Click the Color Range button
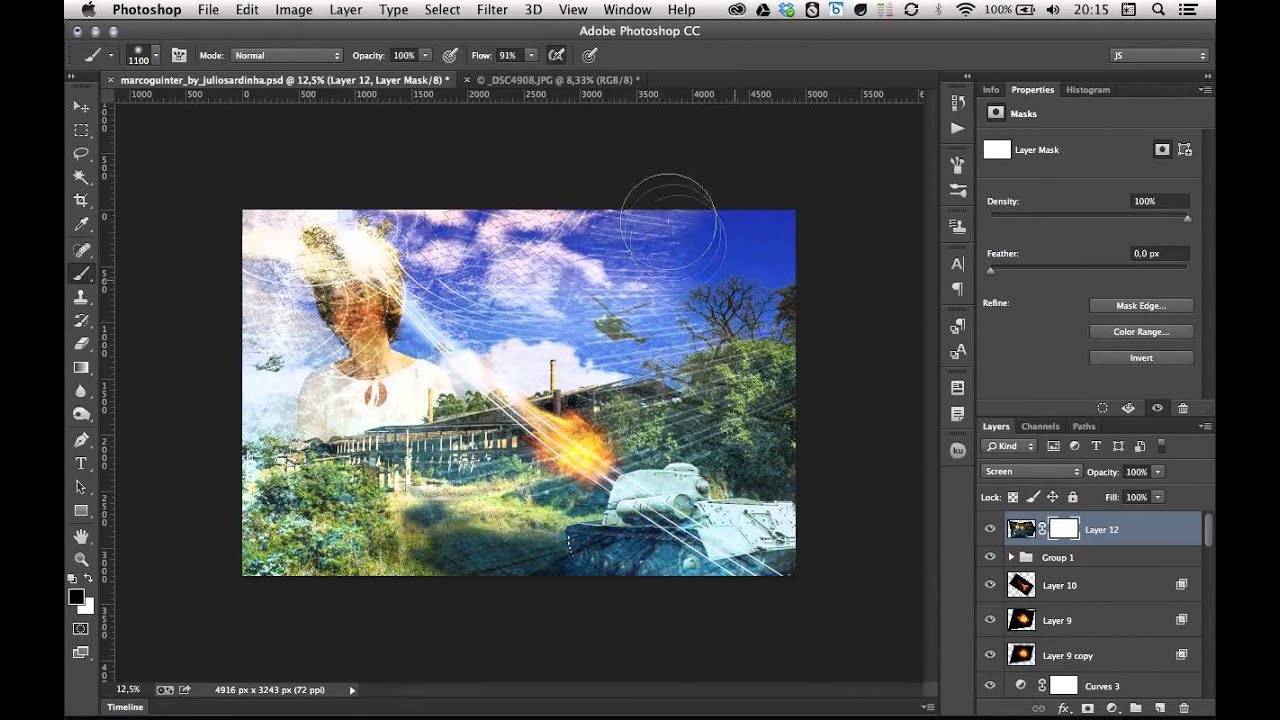Image resolution: width=1280 pixels, height=720 pixels. click(1141, 332)
